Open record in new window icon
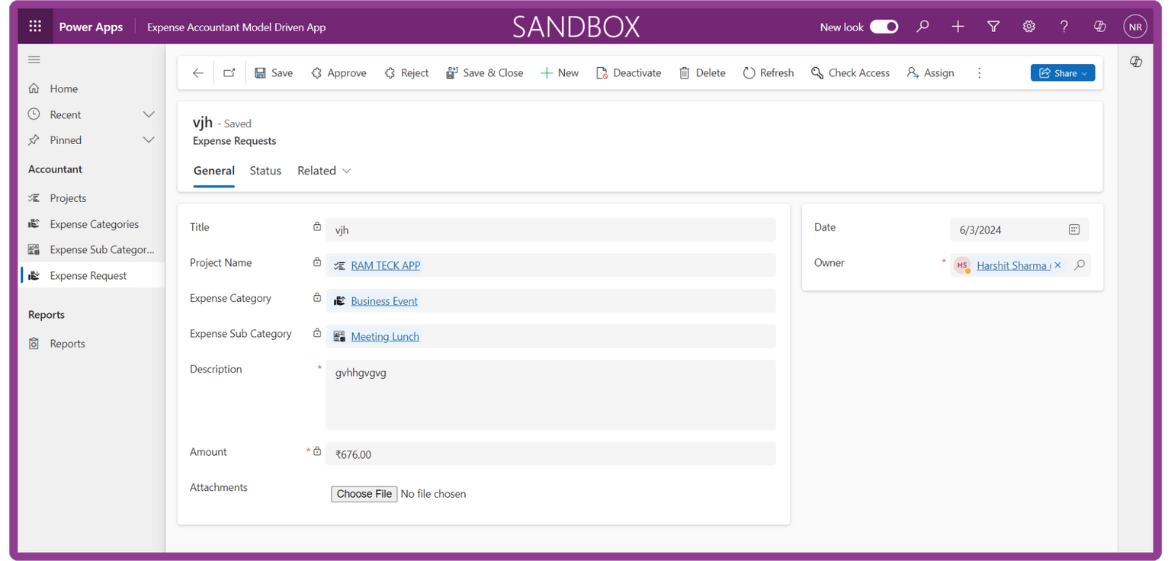Viewport: 1170px width, 561px height. 229,73
